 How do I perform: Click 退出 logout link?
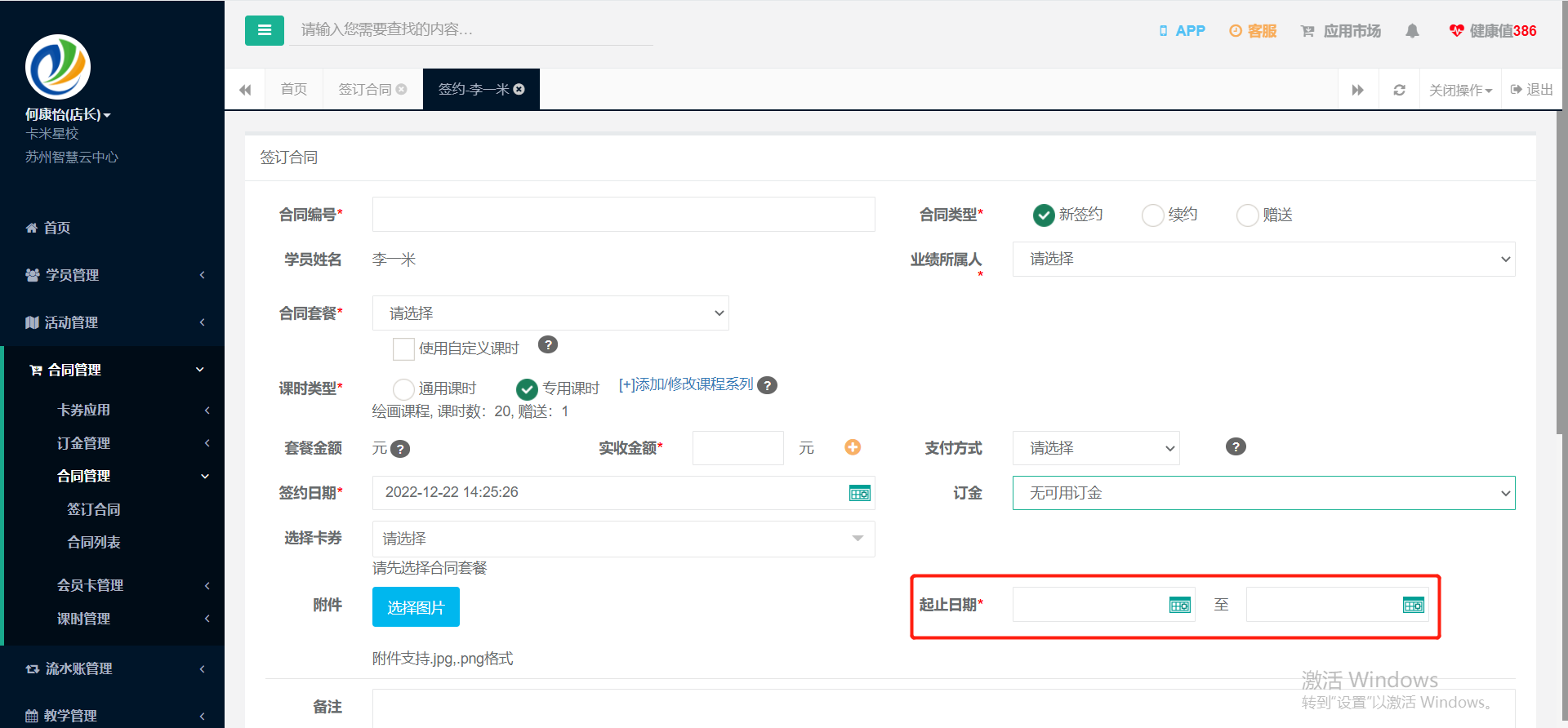[x=1532, y=90]
